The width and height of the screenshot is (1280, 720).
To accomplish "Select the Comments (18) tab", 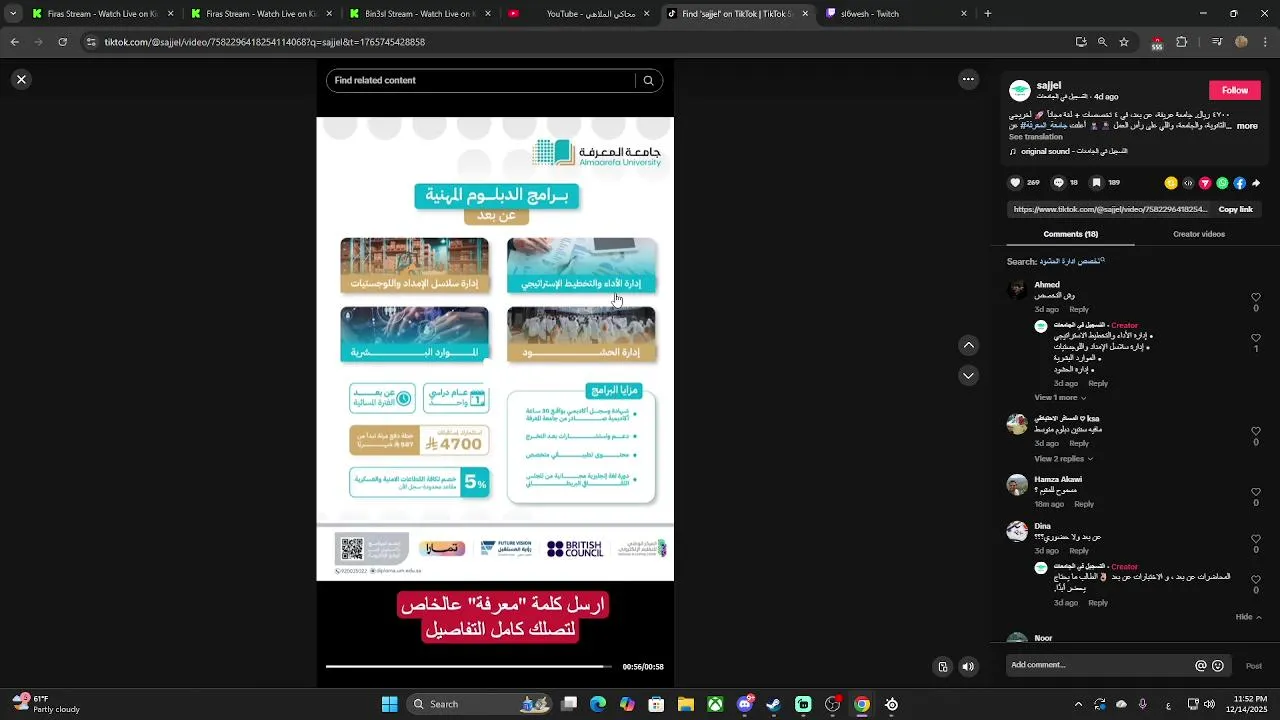I will pyautogui.click(x=1070, y=234).
